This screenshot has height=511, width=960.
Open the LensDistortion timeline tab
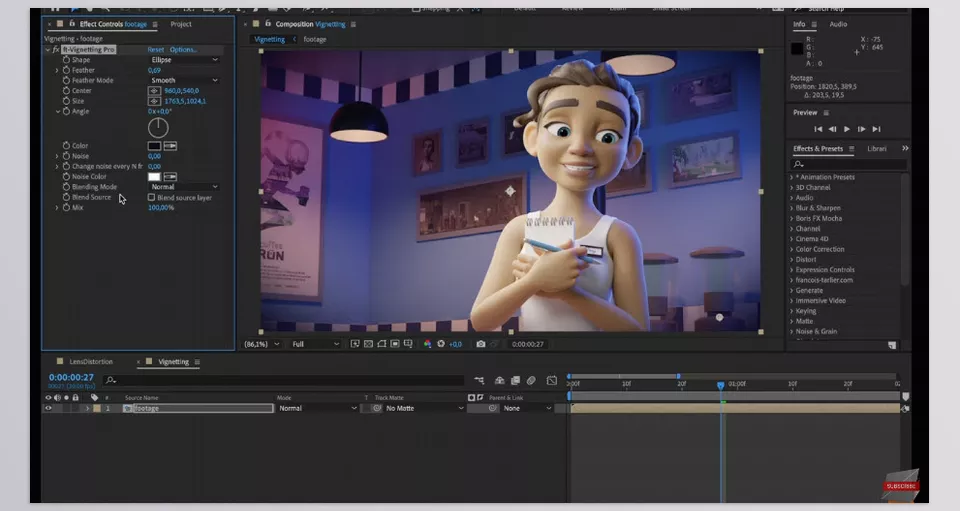(x=91, y=362)
